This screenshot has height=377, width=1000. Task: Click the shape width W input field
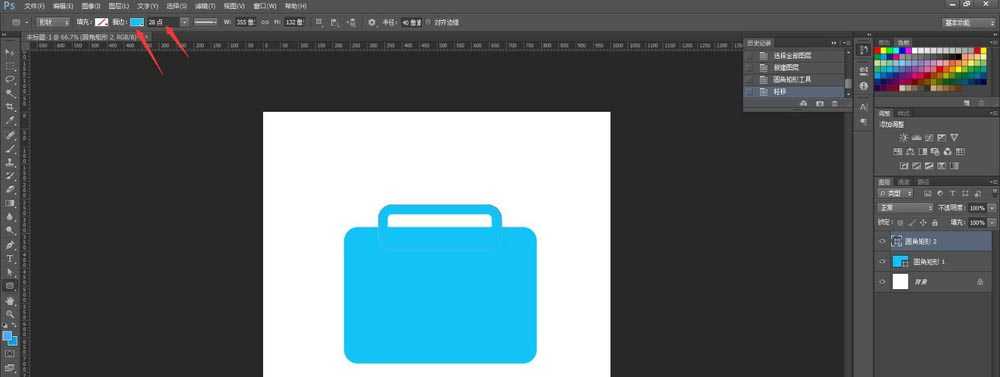(x=246, y=22)
